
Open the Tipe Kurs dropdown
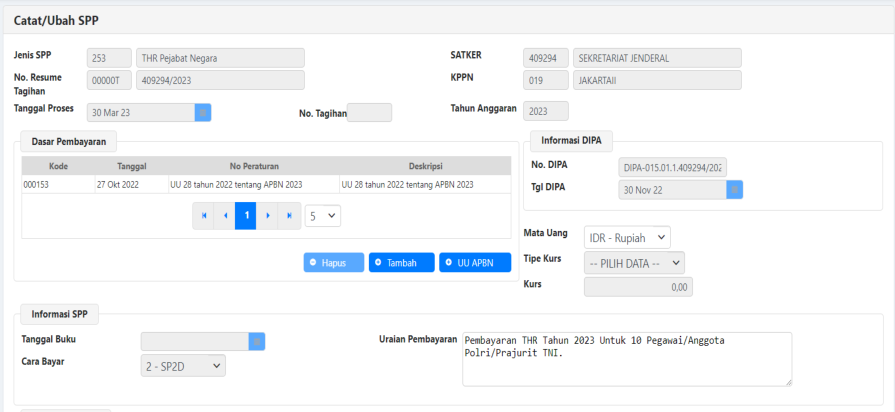634,262
